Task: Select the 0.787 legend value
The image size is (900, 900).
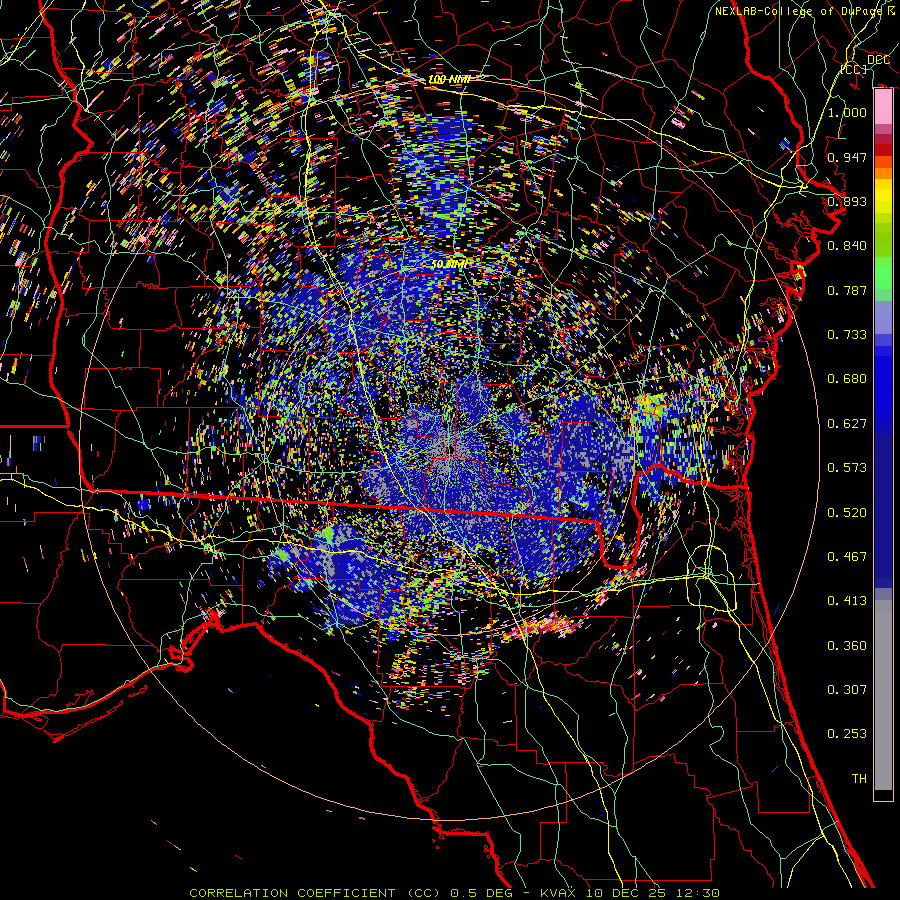Action: tap(847, 290)
